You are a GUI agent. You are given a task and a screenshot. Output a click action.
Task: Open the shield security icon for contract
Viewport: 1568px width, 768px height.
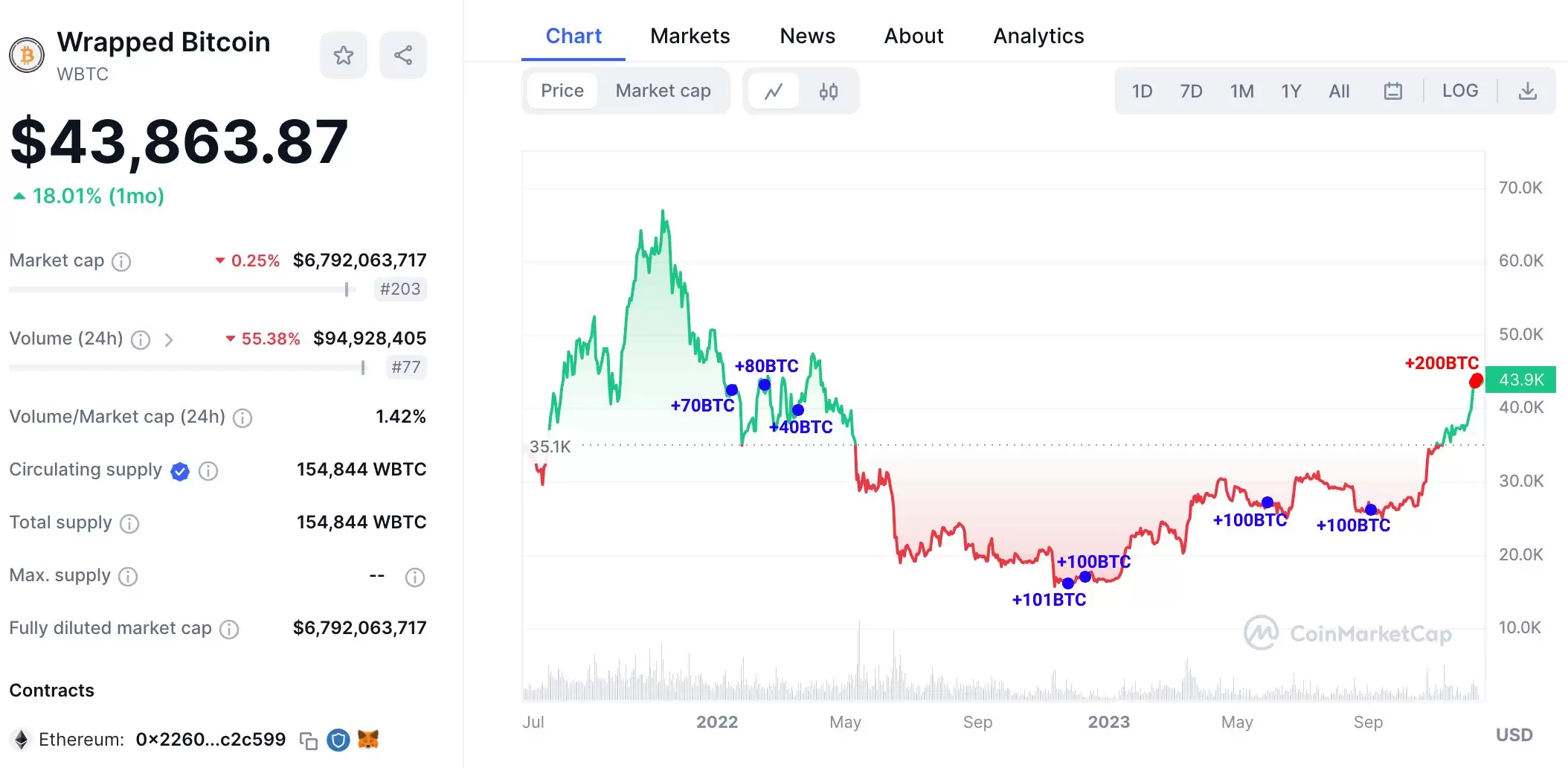338,740
